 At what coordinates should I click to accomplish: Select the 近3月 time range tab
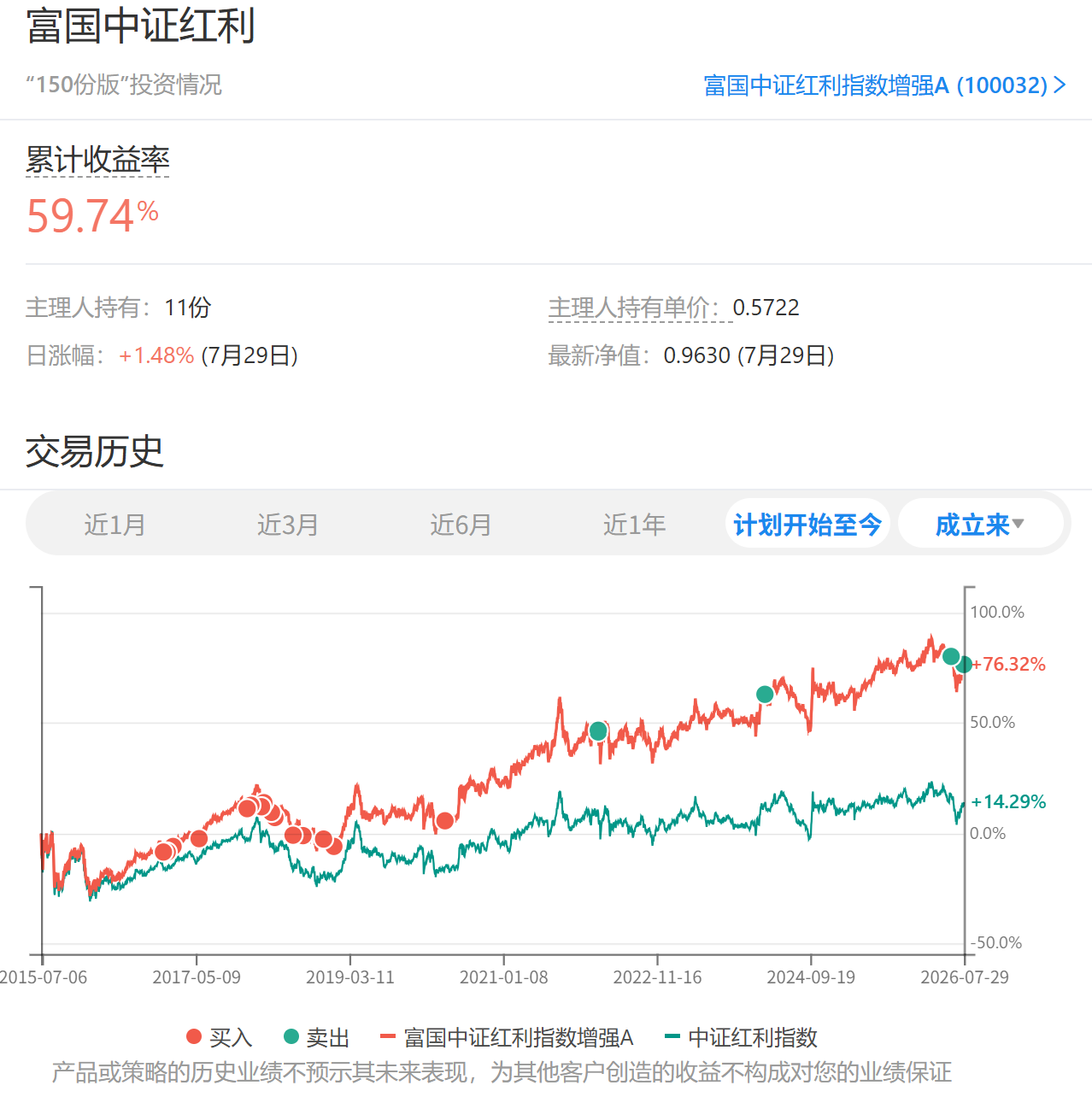point(288,524)
